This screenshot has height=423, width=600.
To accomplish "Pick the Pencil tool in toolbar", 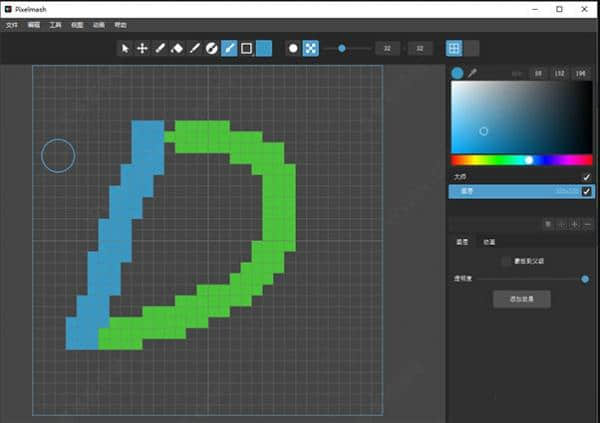I will [159, 48].
